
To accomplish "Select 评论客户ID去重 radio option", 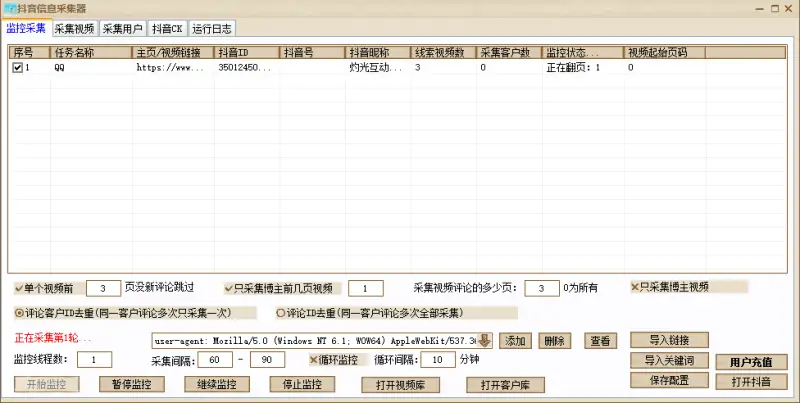I will click(19, 312).
